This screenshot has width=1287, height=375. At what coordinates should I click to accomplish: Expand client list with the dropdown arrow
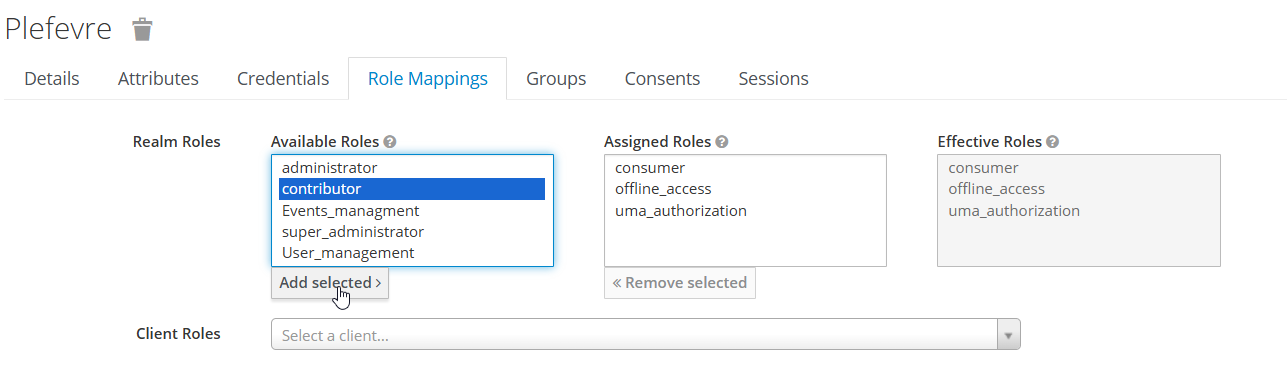(x=1009, y=335)
